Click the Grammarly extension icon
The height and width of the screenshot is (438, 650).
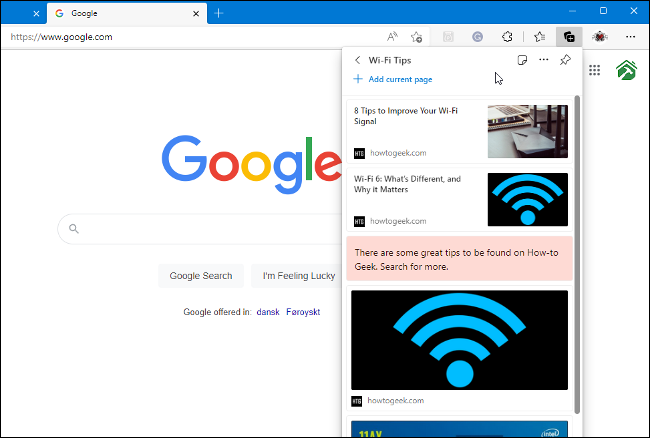tap(478, 37)
